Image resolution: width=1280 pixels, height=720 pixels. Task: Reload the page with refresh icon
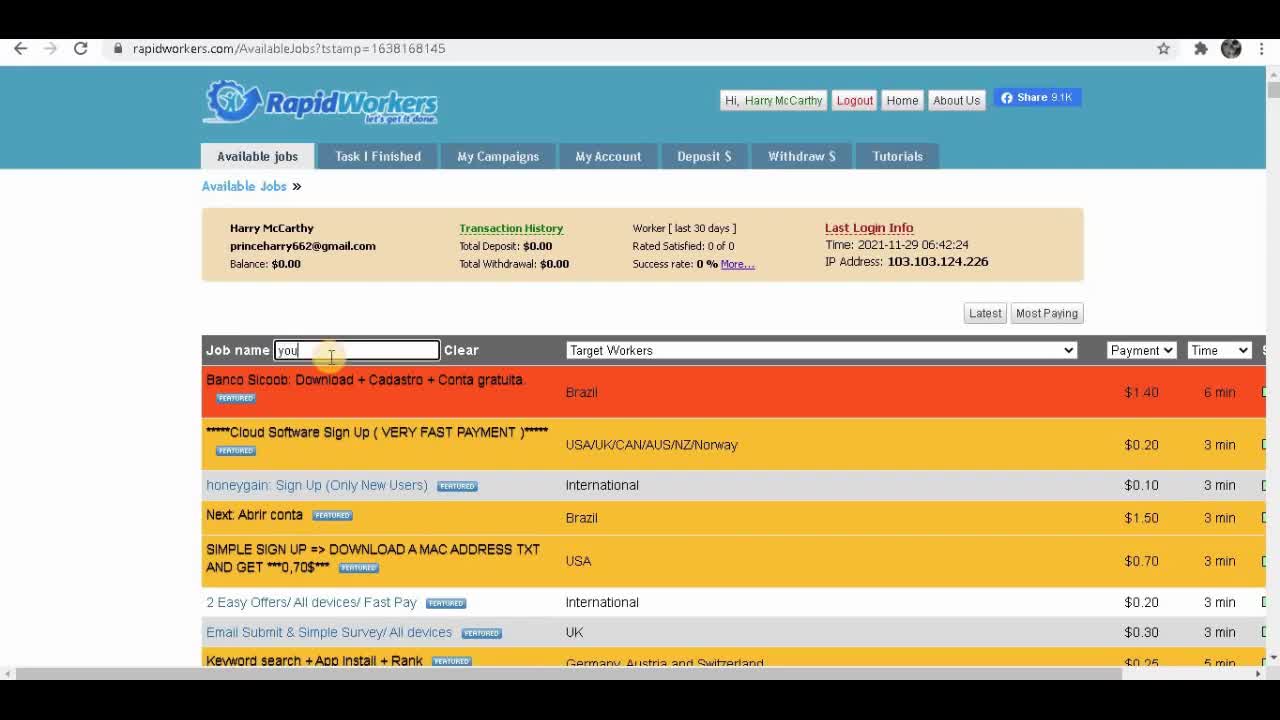[81, 48]
